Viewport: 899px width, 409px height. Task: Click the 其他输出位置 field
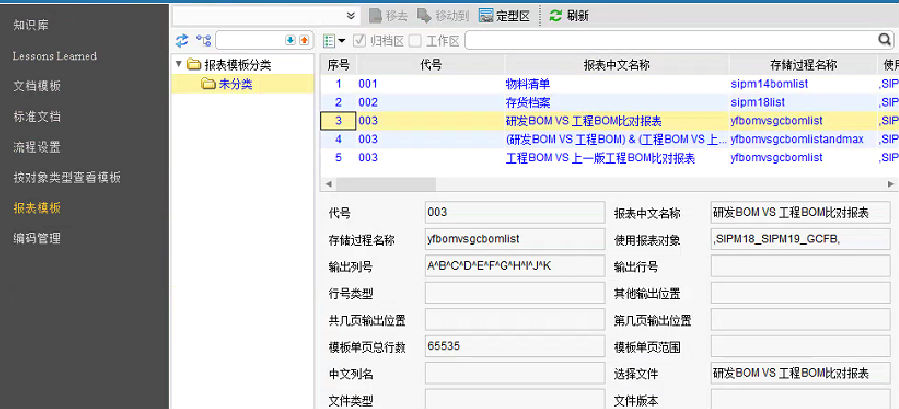point(800,293)
